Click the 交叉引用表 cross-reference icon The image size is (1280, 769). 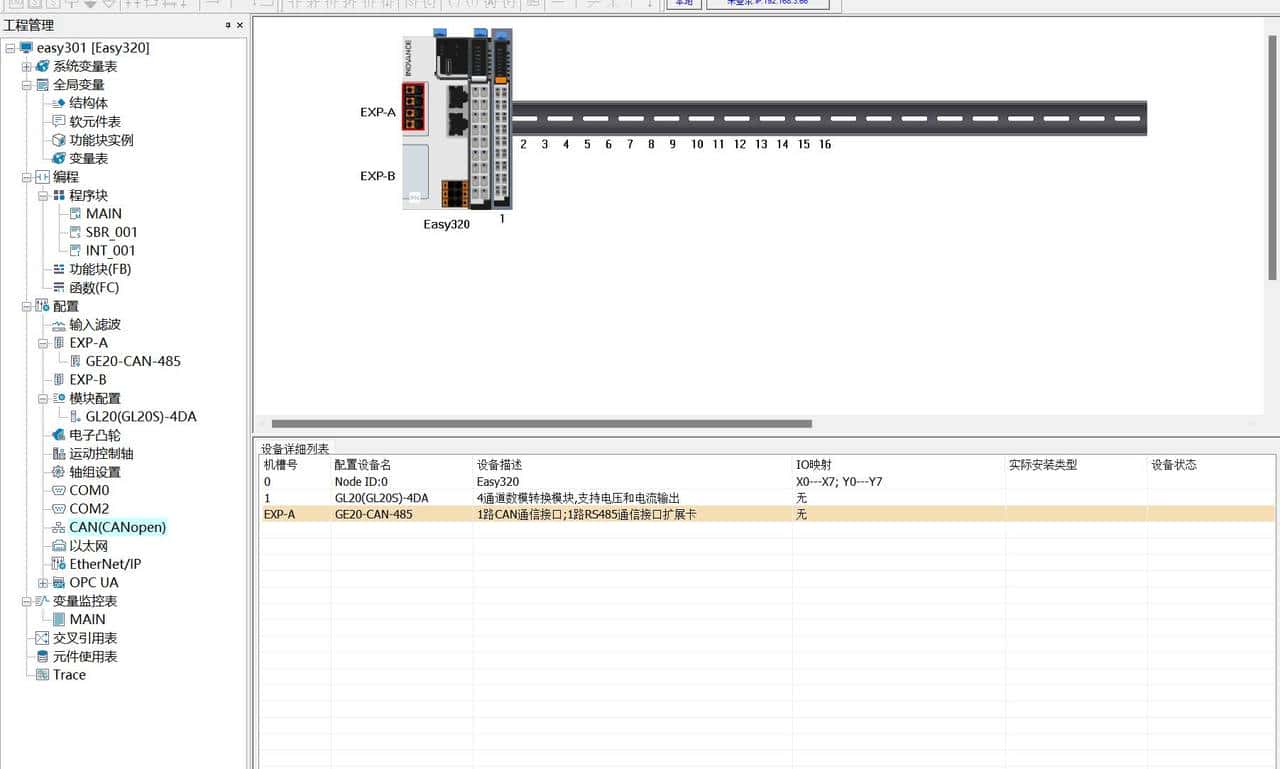(42, 638)
